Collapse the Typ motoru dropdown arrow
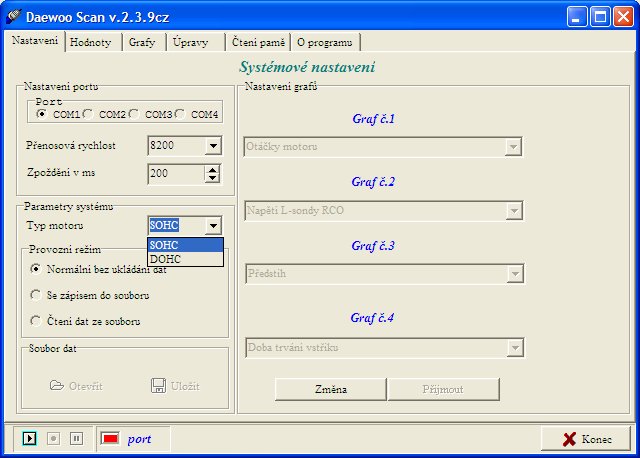640x458 pixels. click(x=213, y=225)
